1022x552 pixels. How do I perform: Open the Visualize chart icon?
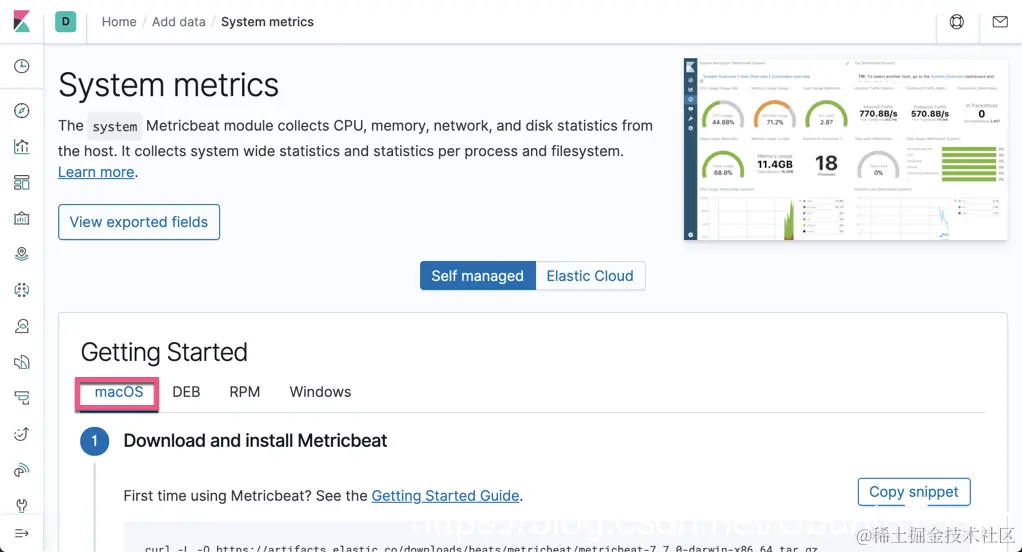tap(22, 147)
